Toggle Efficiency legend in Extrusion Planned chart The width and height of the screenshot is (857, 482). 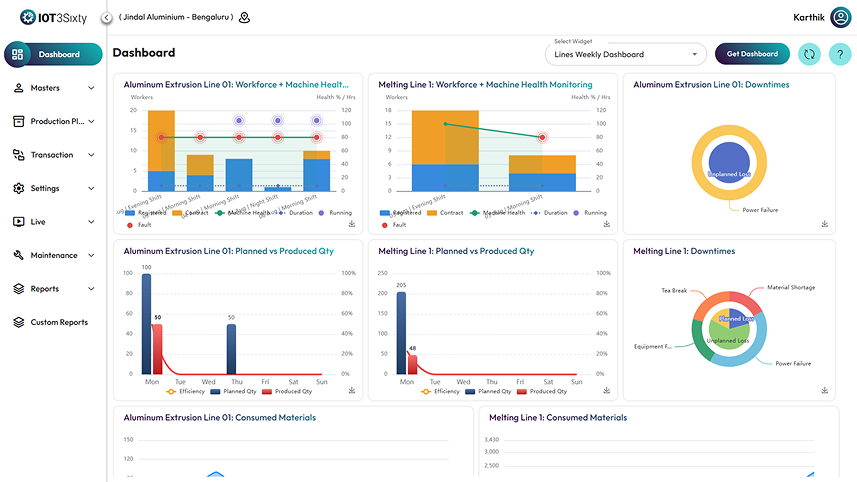point(185,391)
